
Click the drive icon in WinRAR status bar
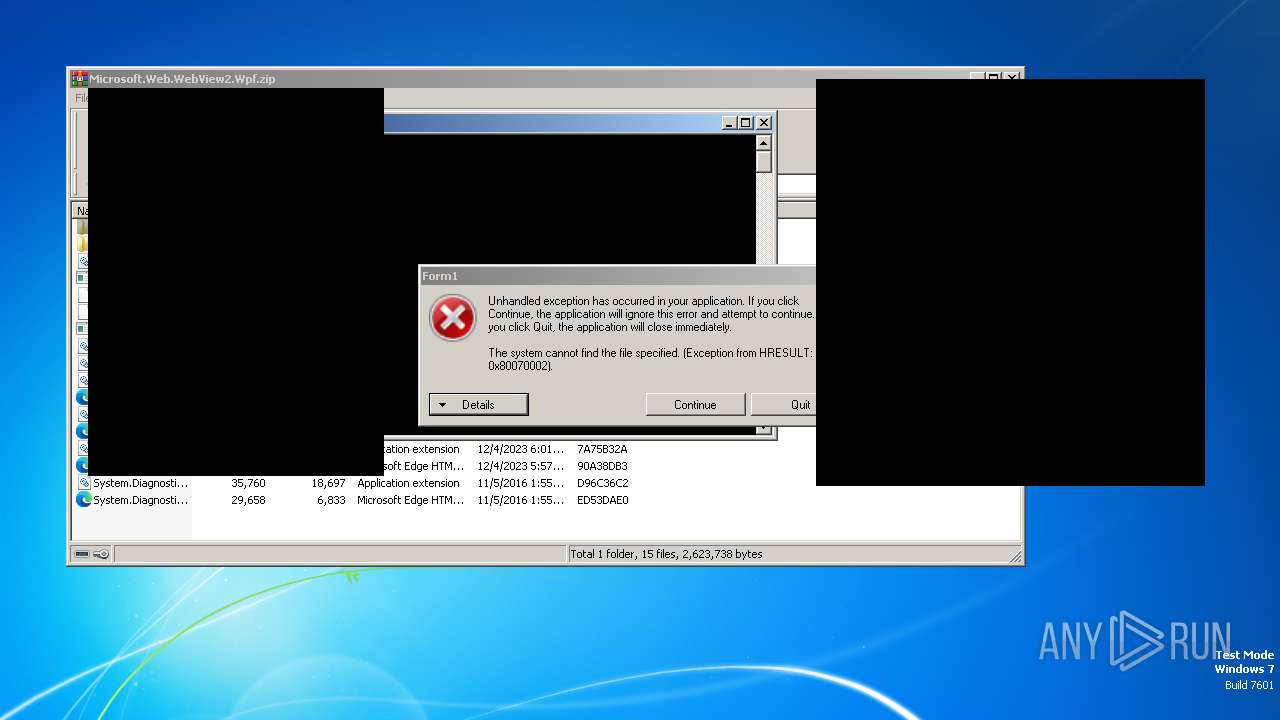[82, 554]
